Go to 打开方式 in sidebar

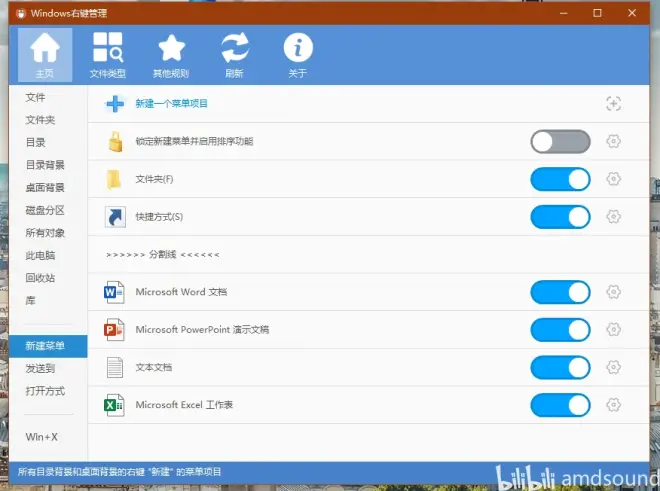pos(45,391)
